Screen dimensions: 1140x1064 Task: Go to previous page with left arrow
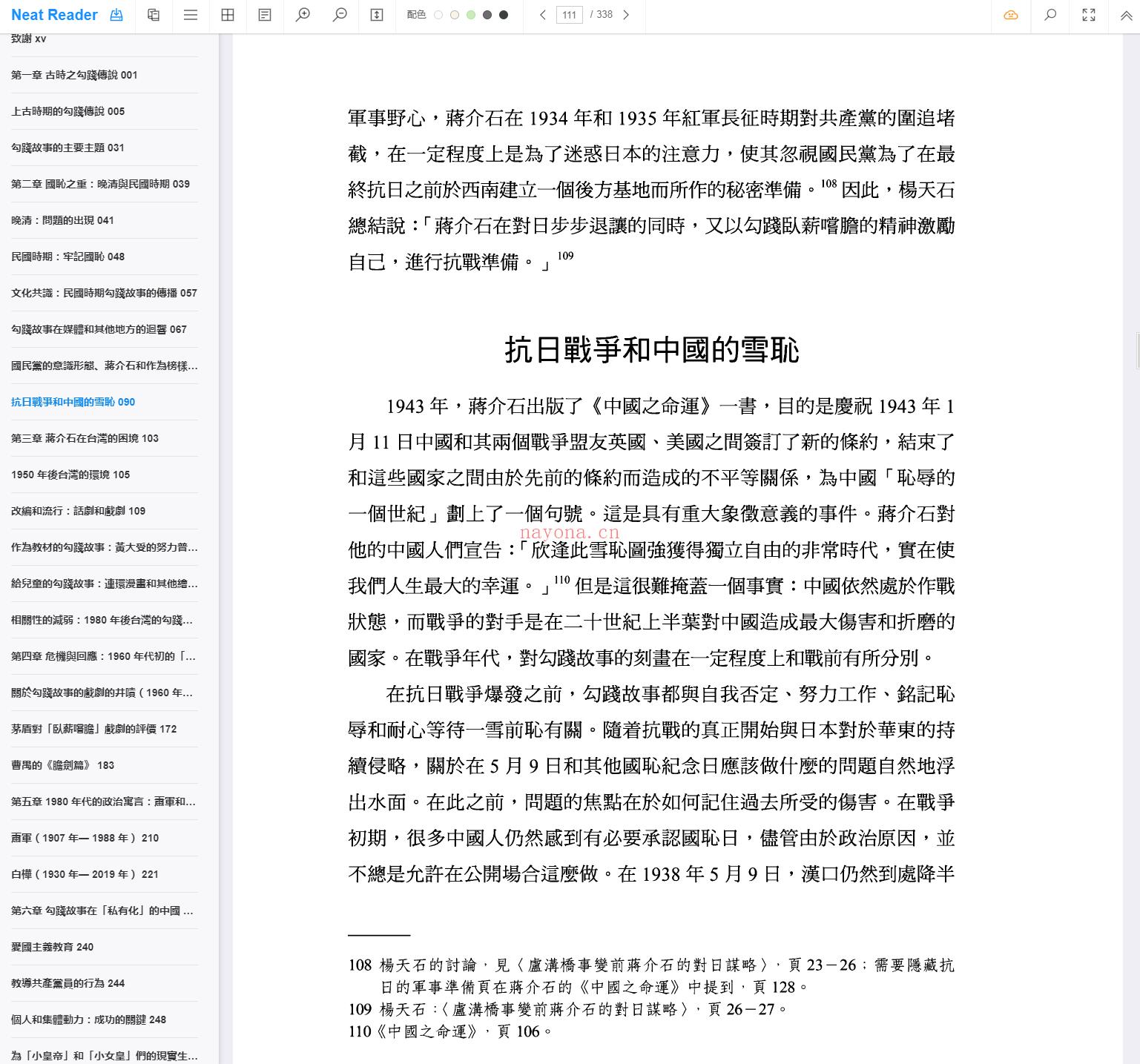[543, 15]
